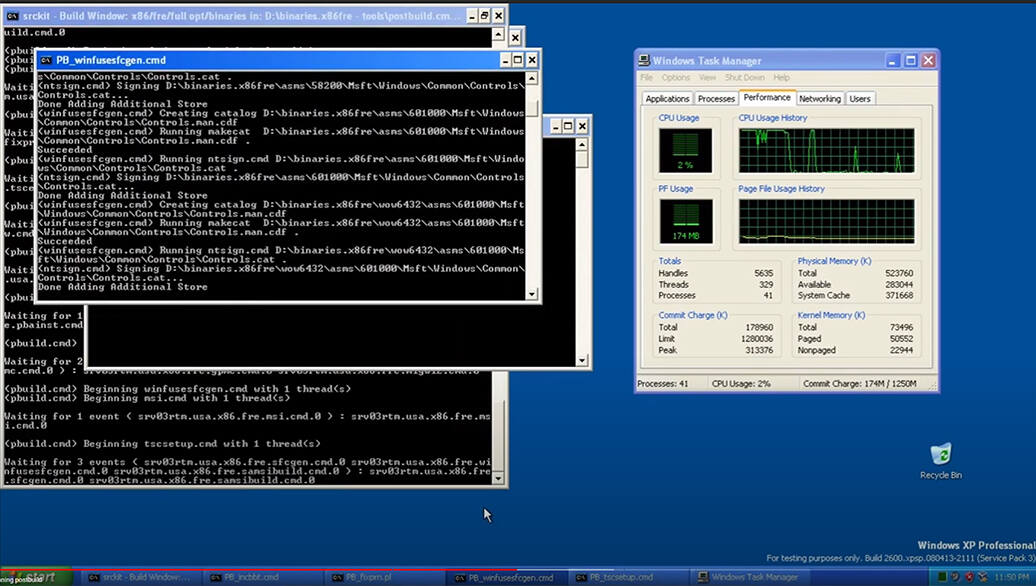Screen dimensions: 1036x586
Task: Click the Start button
Action: [x=36, y=577]
